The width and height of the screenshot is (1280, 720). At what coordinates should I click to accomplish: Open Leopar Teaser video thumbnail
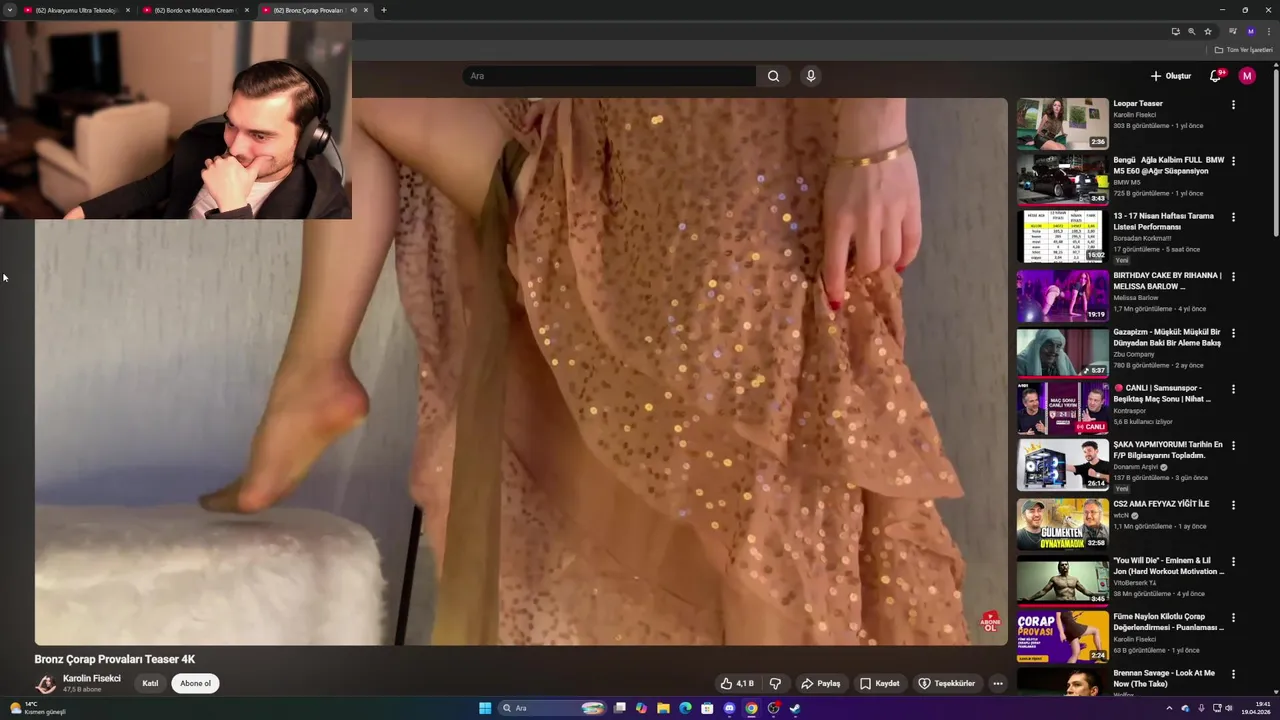(x=1062, y=123)
